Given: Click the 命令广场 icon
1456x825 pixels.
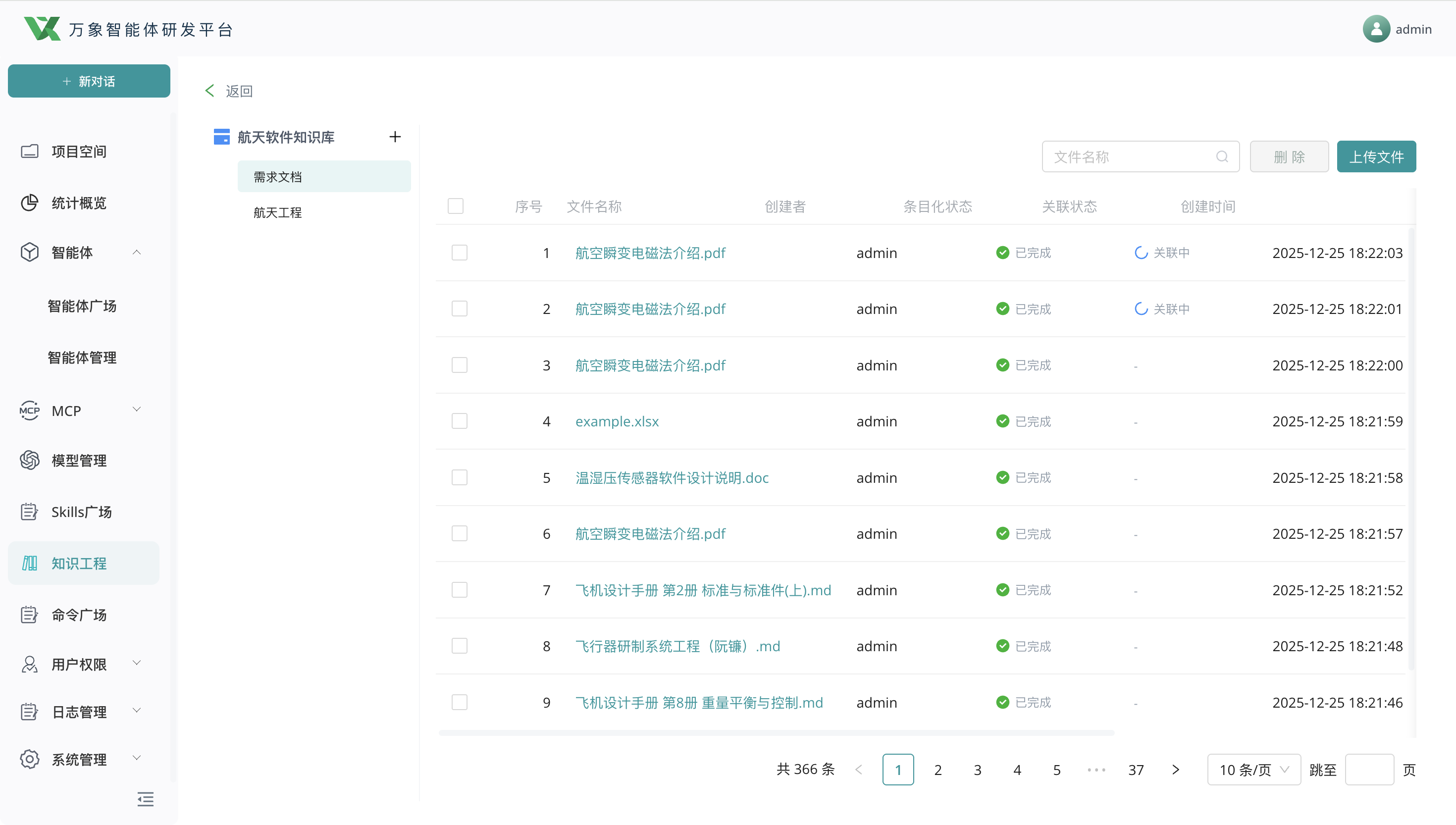Looking at the screenshot, I should click(29, 615).
